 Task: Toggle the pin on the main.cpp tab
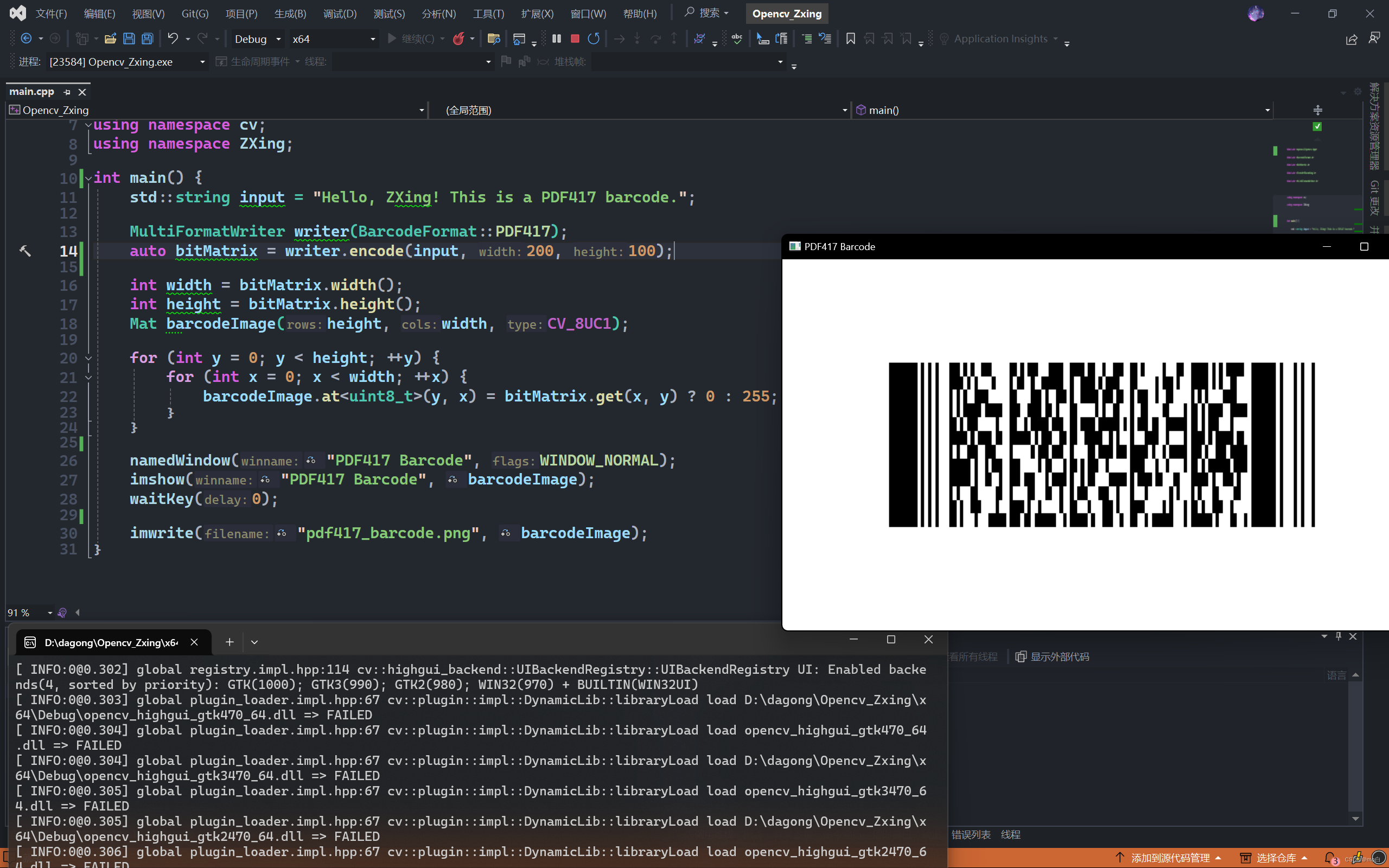point(67,92)
